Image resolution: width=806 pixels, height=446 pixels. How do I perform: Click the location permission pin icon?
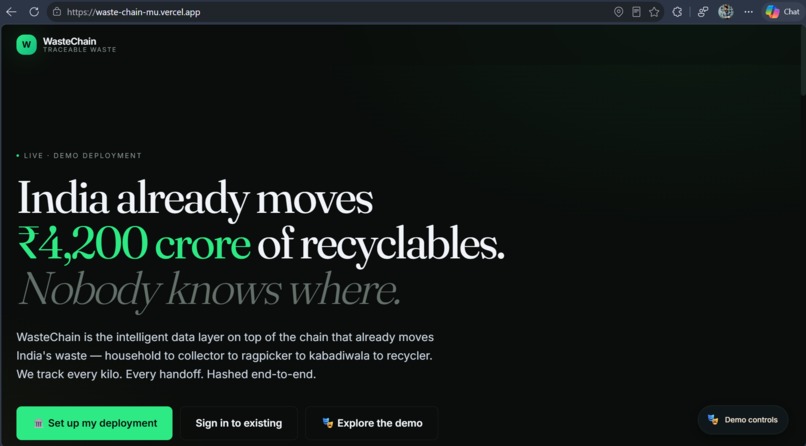(x=618, y=12)
